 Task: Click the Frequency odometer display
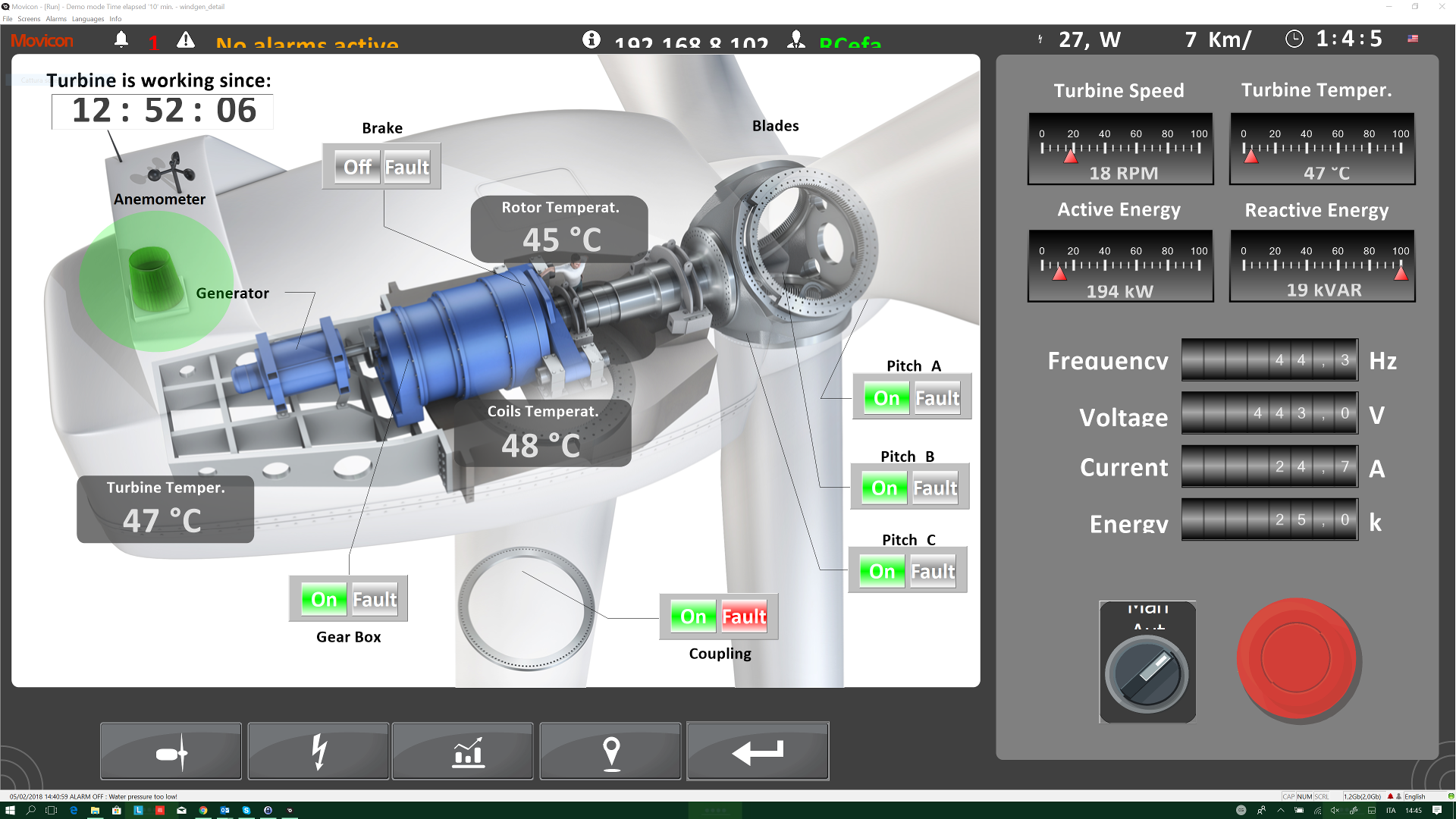tap(1269, 360)
